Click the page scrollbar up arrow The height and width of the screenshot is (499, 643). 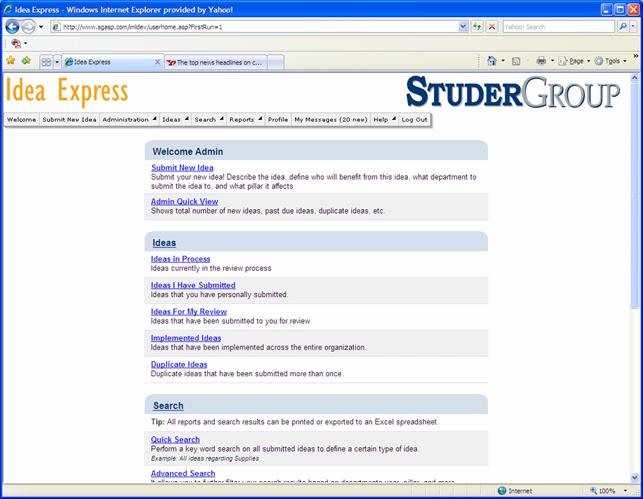click(x=635, y=77)
